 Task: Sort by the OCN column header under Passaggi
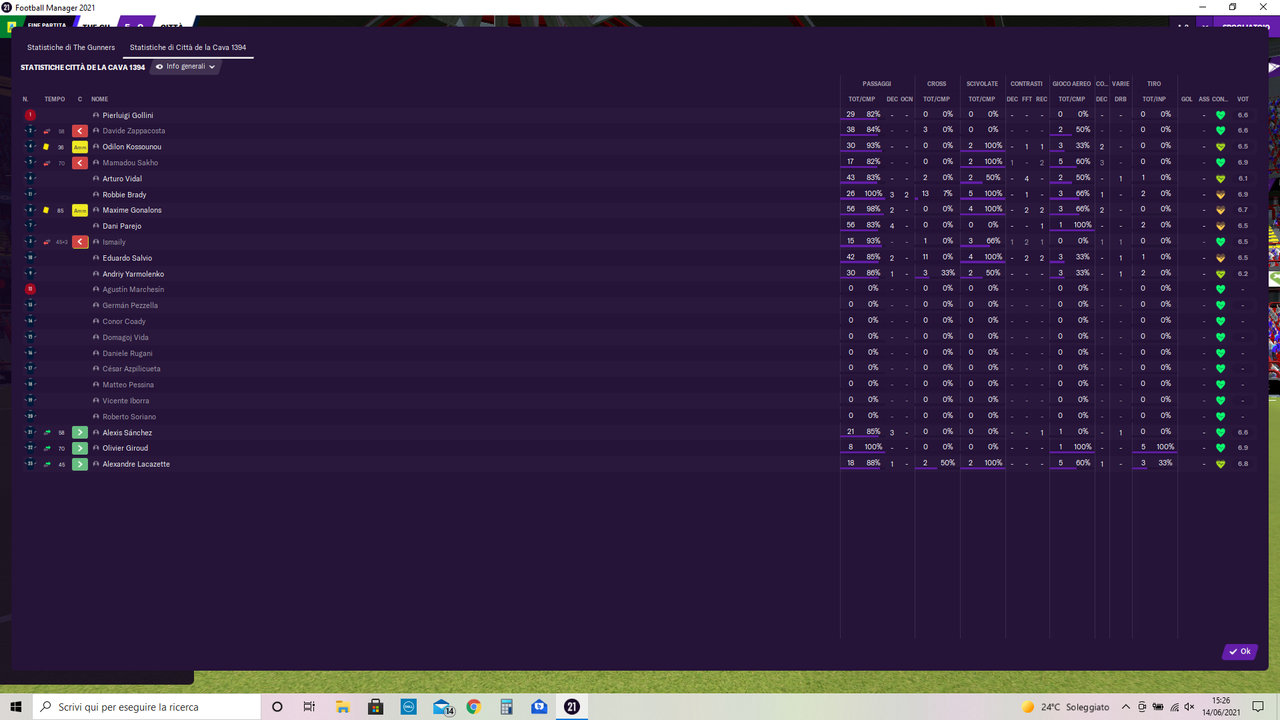point(906,99)
